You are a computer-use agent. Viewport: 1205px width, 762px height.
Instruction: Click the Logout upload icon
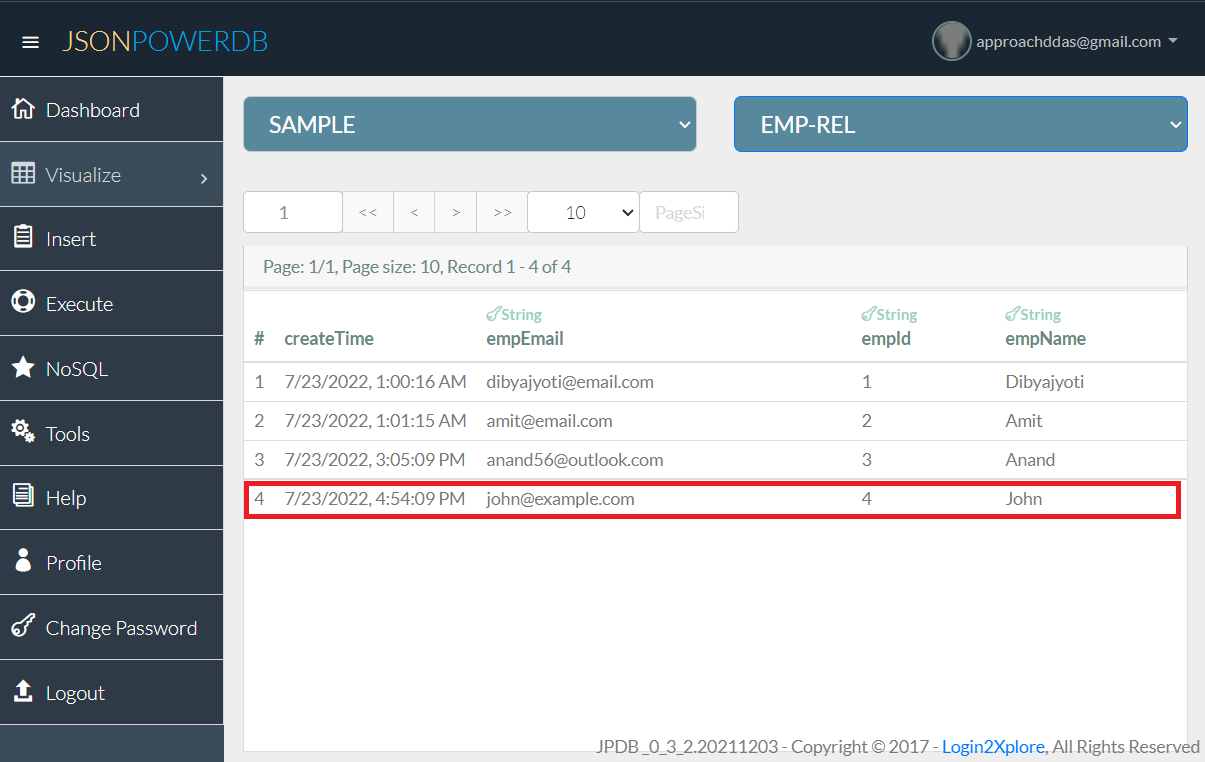point(23,692)
